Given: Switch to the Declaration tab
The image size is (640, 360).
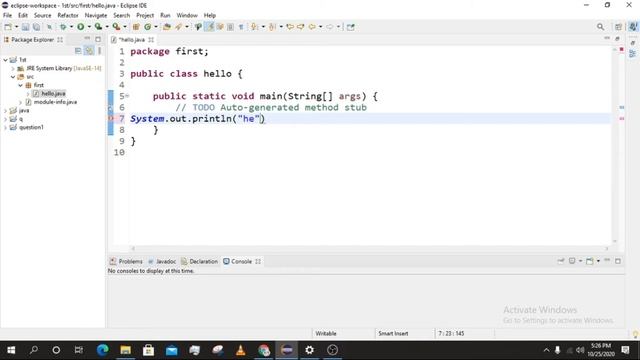Looking at the screenshot, I should [x=200, y=261].
